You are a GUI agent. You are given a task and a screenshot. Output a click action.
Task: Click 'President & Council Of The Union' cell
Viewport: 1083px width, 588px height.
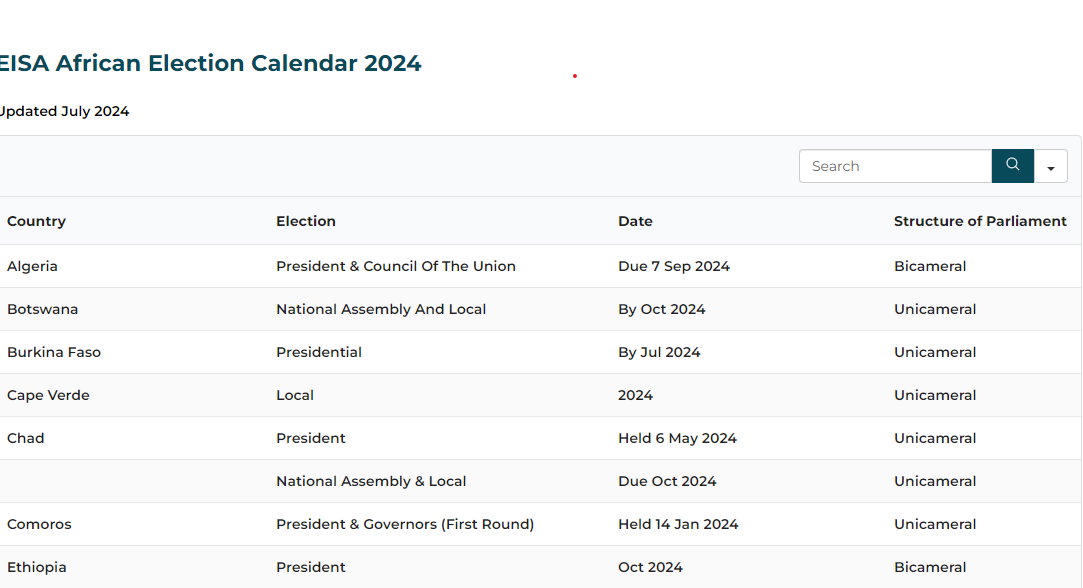pyautogui.click(x=396, y=266)
